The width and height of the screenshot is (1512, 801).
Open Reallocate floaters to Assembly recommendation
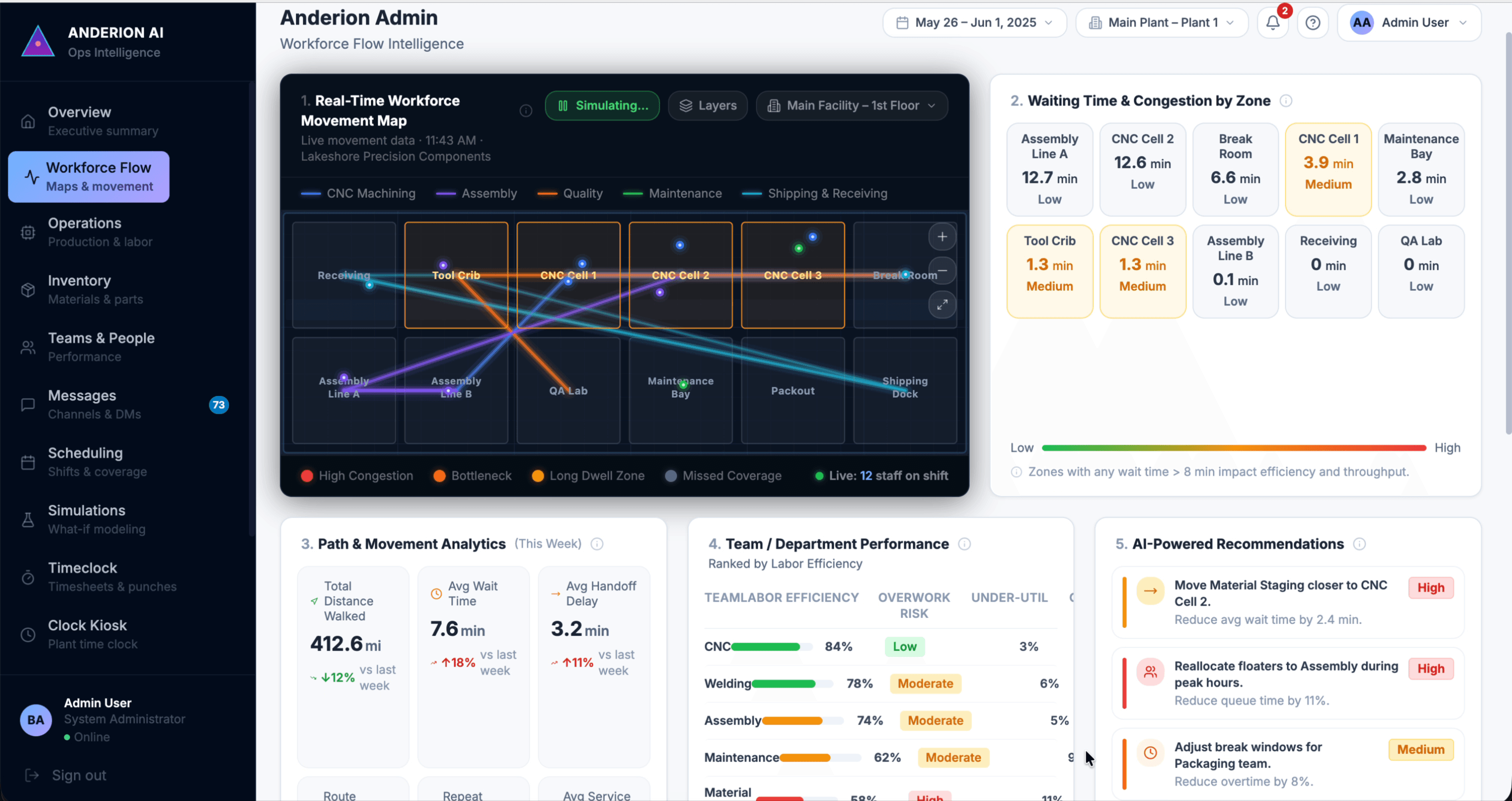pos(1288,683)
